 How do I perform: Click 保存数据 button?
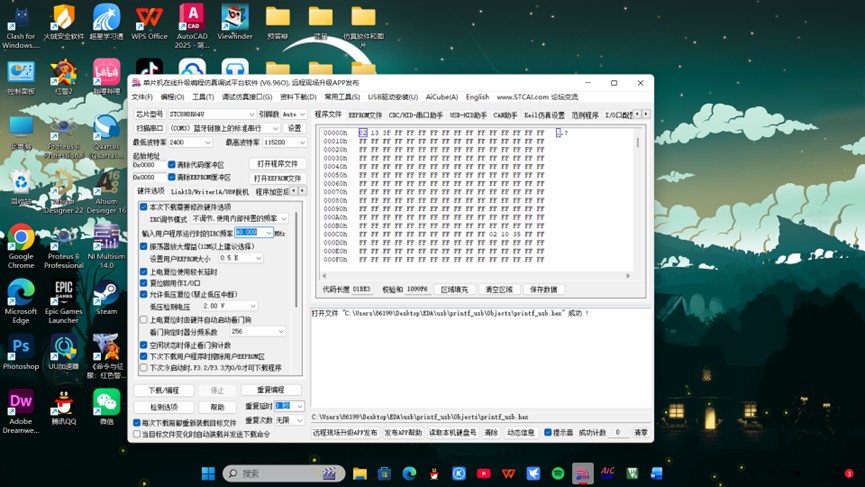(543, 290)
